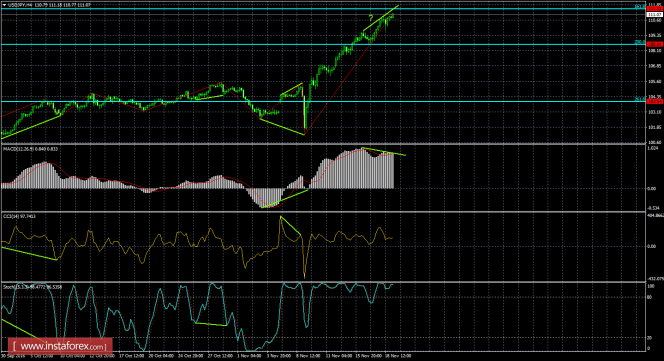The height and width of the screenshot is (361, 664).
Task: Select the green divergence line on MACD peak
Action: tap(383, 151)
